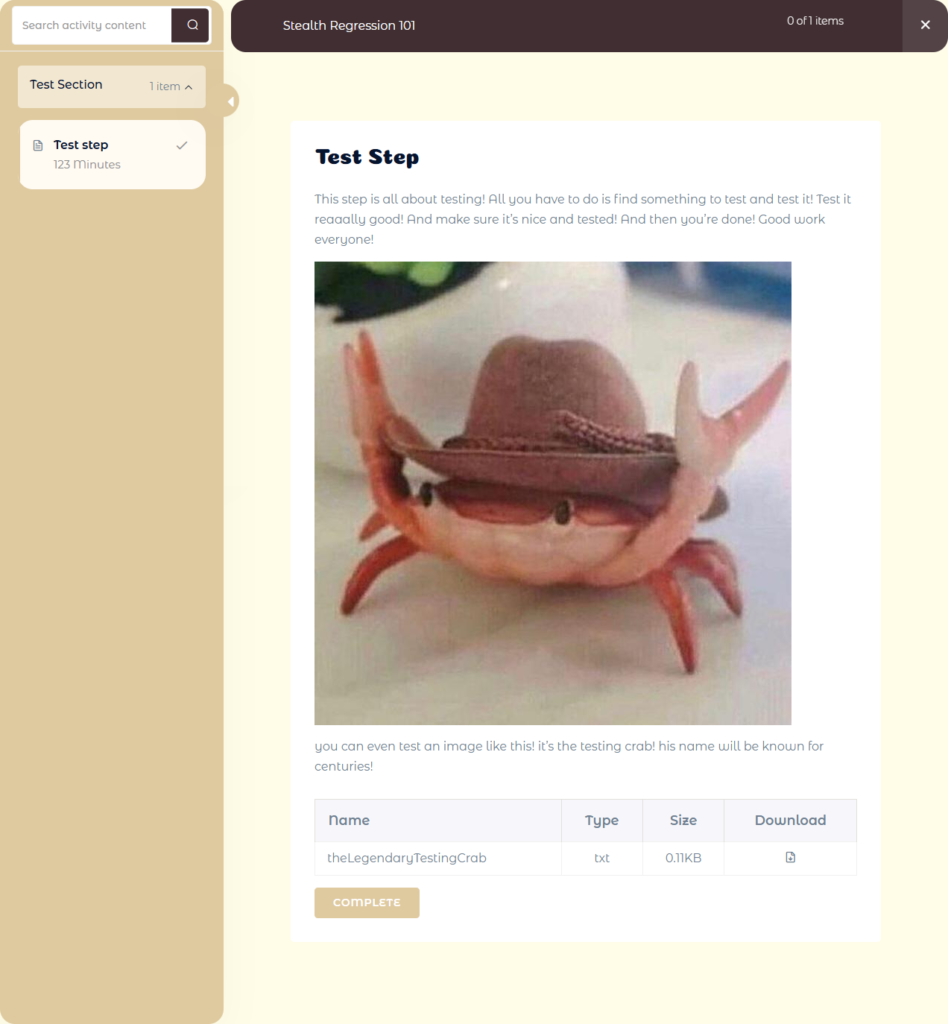Click the document icon beside Test step
This screenshot has width=948, height=1024.
click(38, 145)
